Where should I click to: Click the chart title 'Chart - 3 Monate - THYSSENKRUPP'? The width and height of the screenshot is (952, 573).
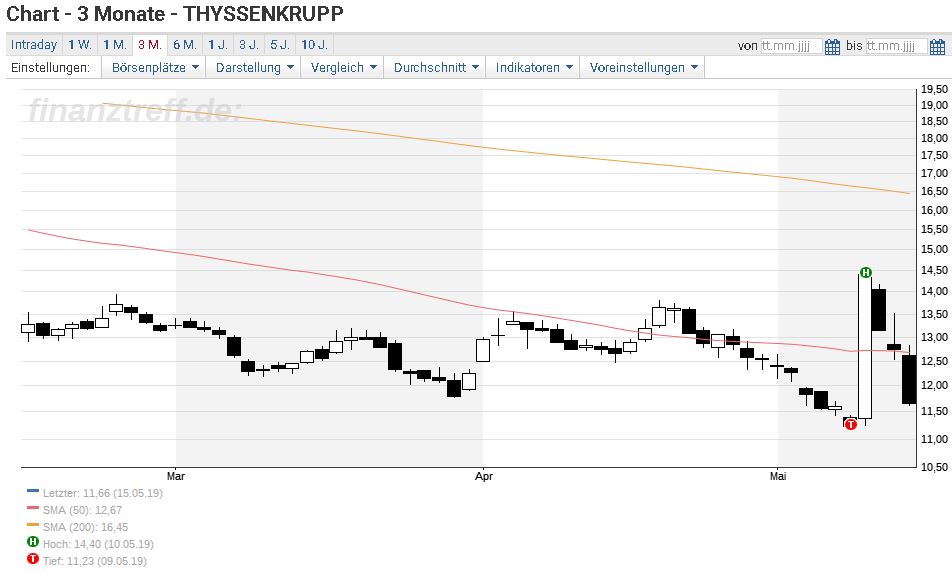coord(175,13)
